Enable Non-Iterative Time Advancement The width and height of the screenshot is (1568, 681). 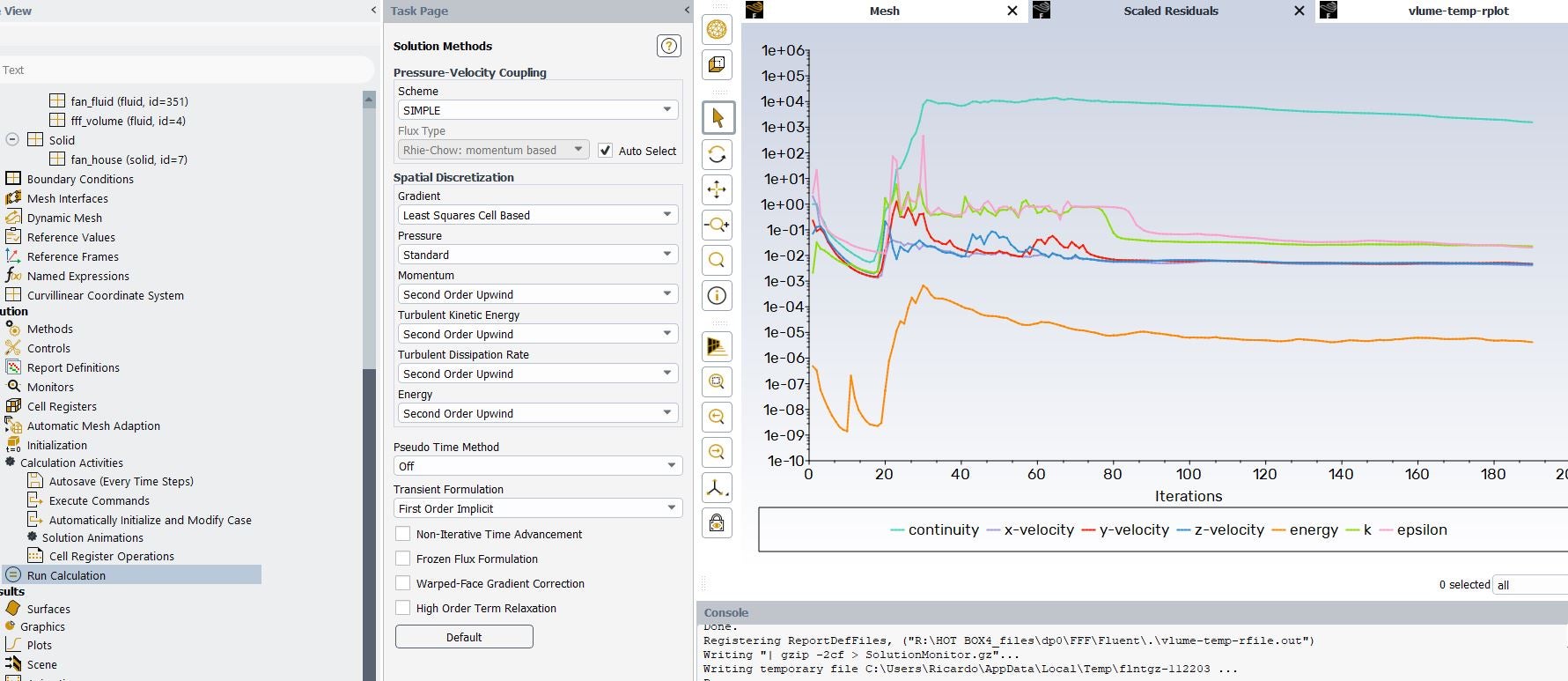pos(403,534)
